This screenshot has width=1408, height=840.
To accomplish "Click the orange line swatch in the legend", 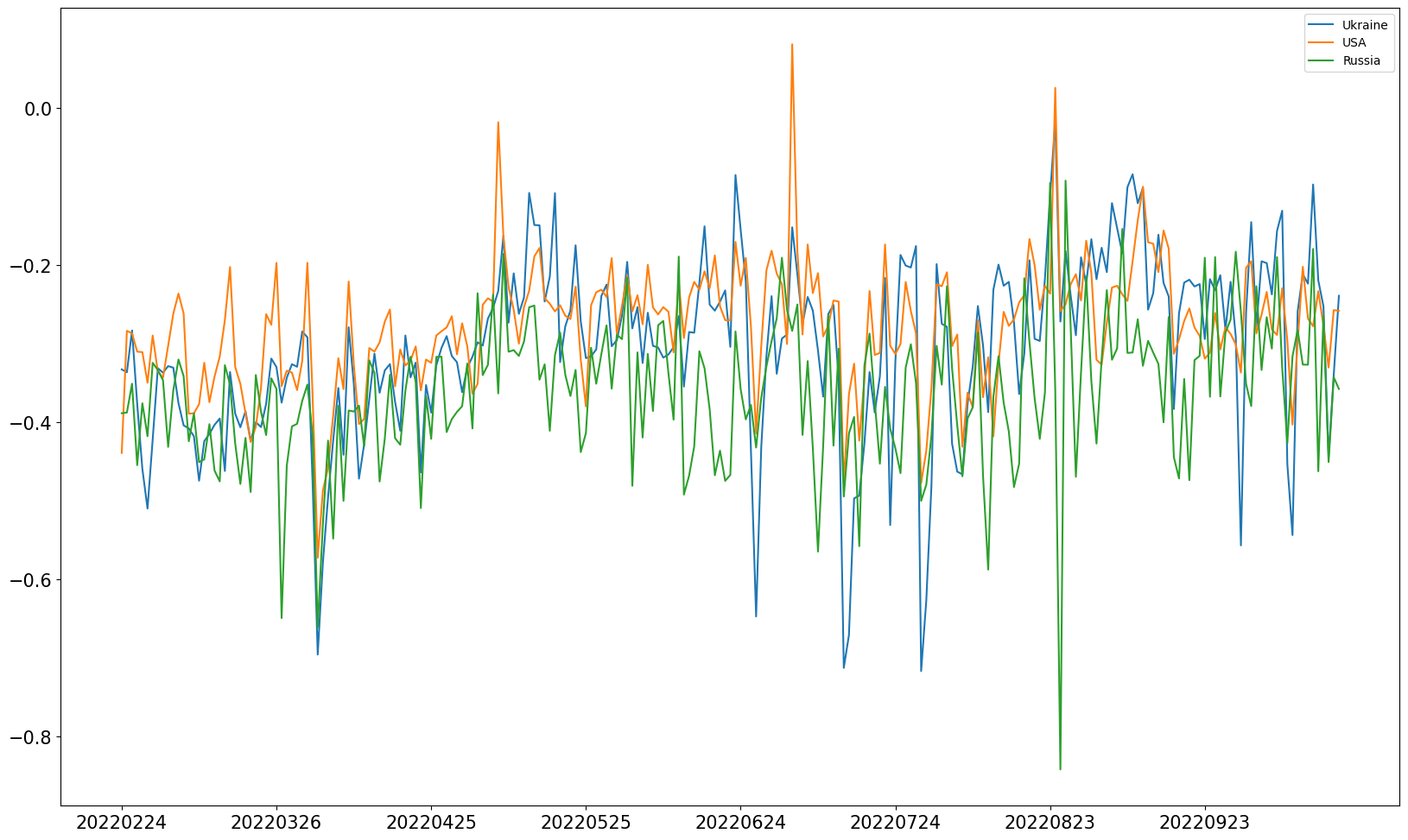I will point(1322,43).
